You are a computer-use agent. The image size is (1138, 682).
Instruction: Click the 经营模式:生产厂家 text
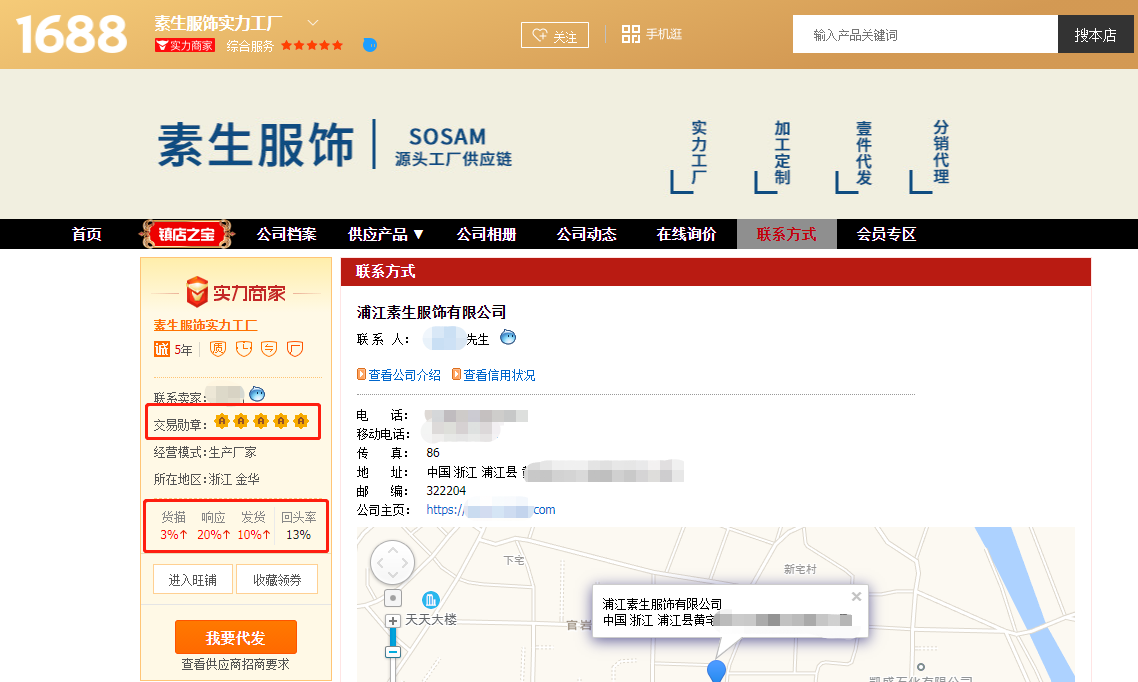pyautogui.click(x=205, y=453)
